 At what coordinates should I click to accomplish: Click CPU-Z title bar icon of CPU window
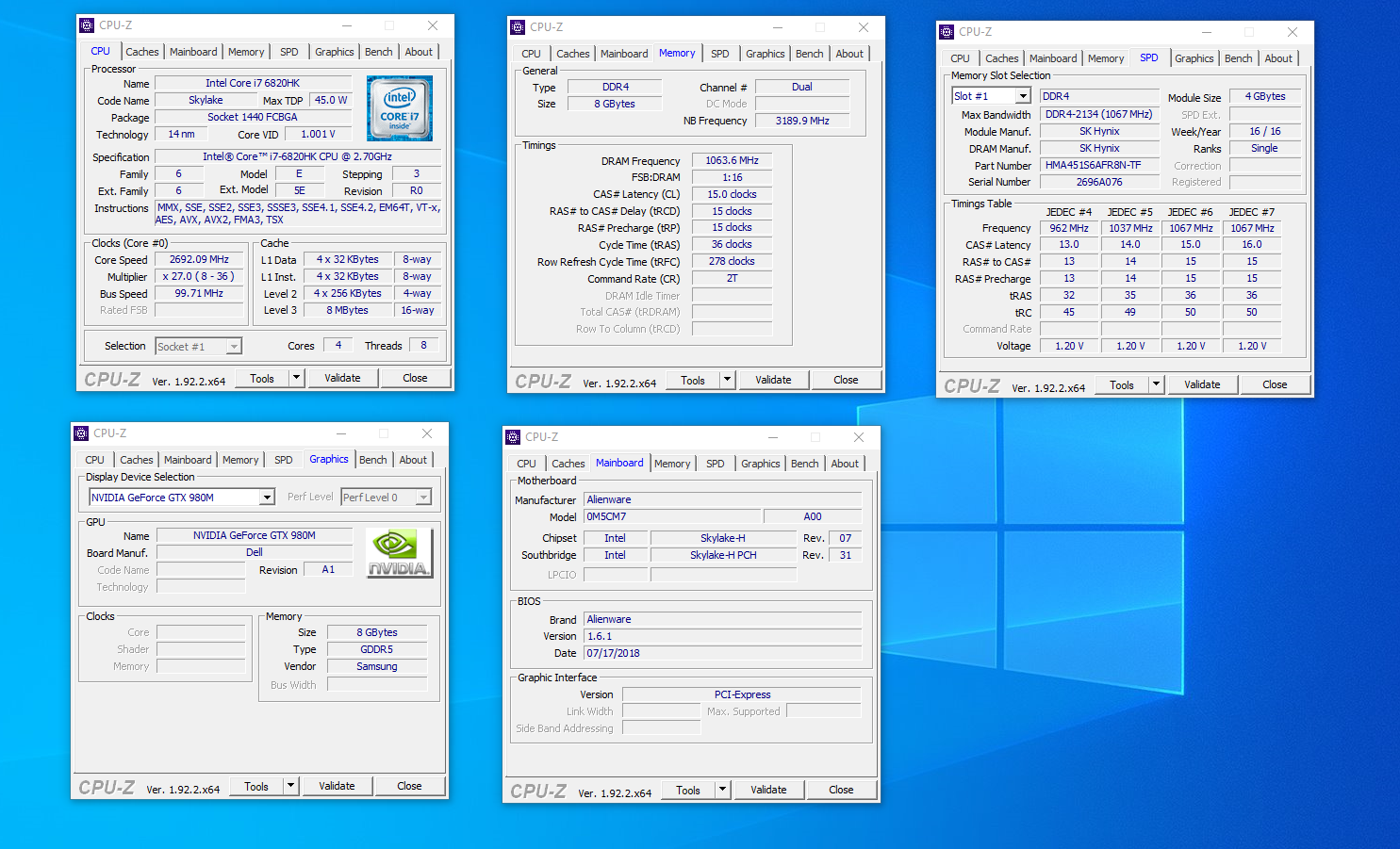tap(87, 25)
